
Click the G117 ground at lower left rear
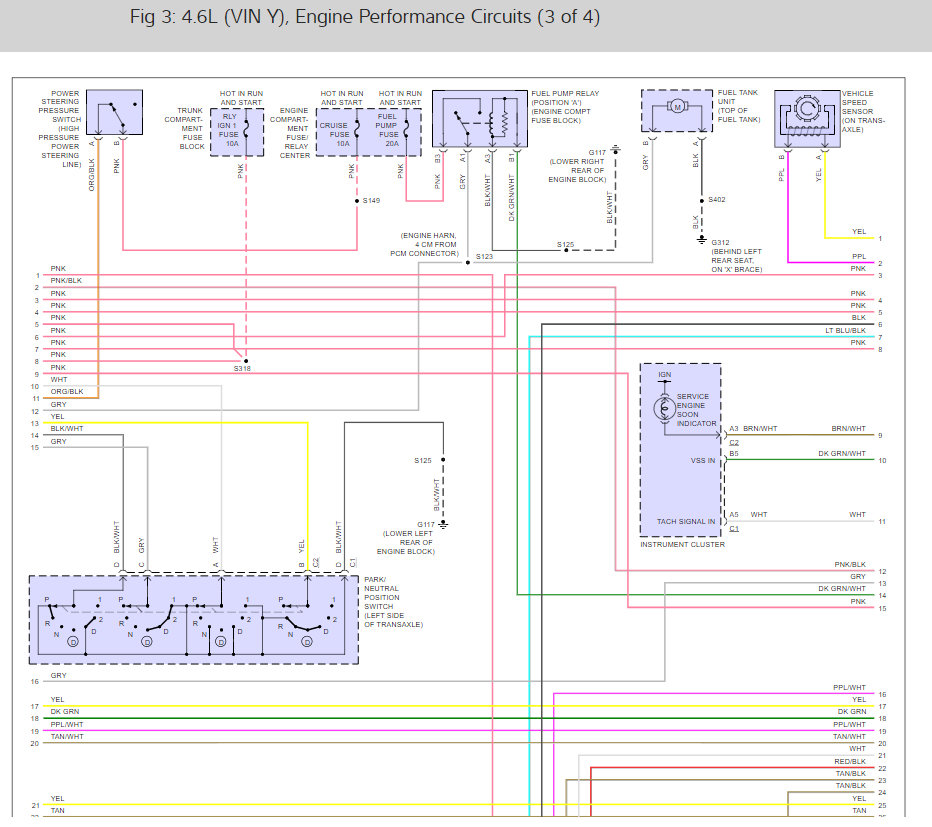click(442, 523)
